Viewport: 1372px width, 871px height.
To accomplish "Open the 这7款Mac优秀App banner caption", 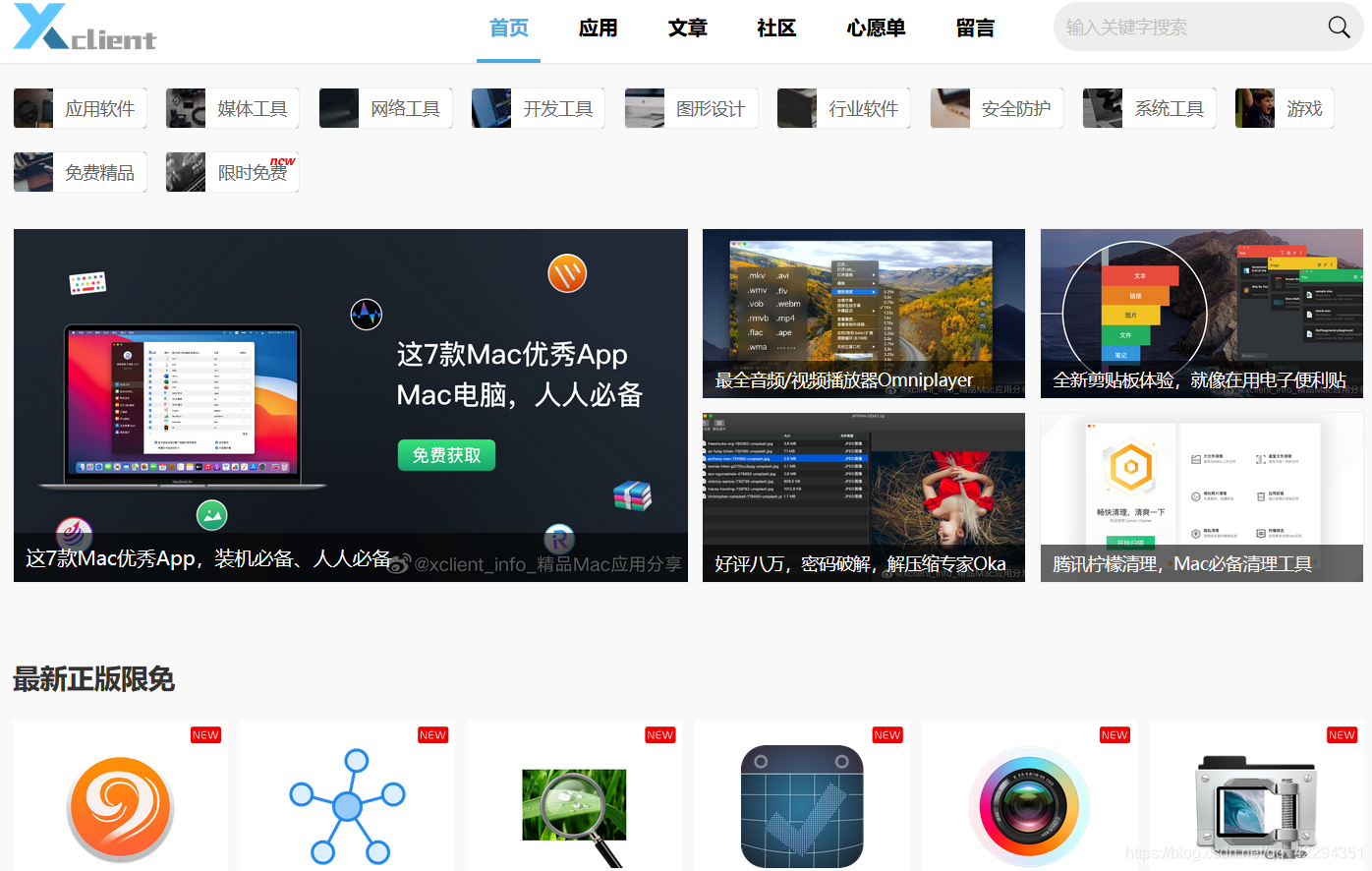I will click(208, 559).
